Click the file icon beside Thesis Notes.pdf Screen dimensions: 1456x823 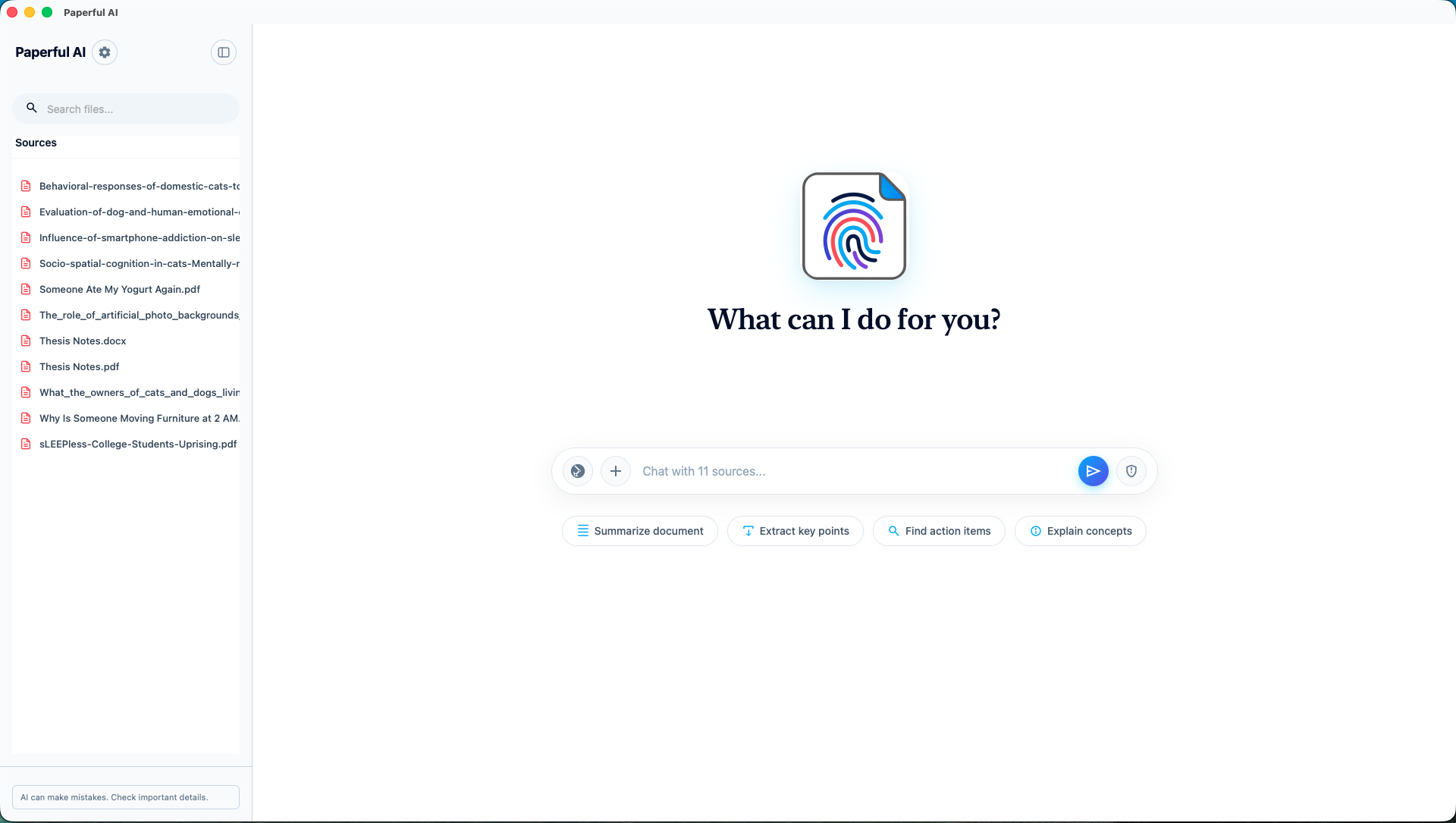click(x=26, y=366)
